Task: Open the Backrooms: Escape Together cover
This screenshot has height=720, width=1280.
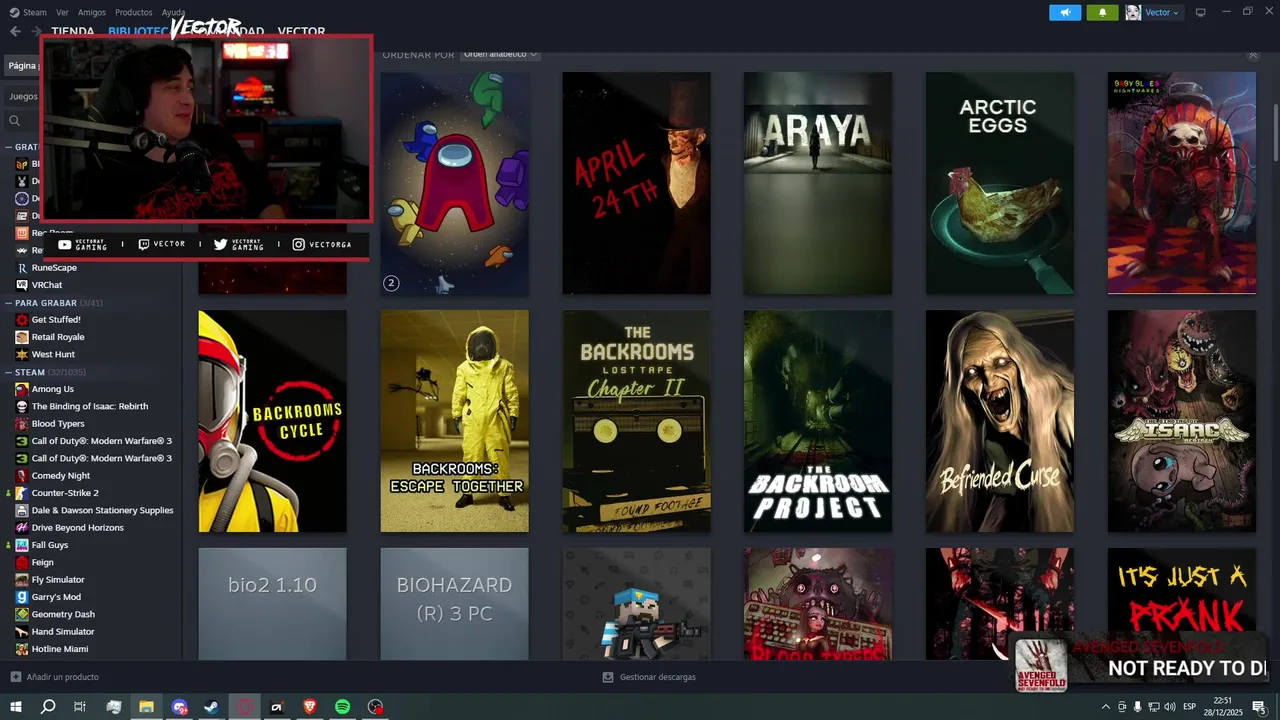Action: tap(455, 421)
